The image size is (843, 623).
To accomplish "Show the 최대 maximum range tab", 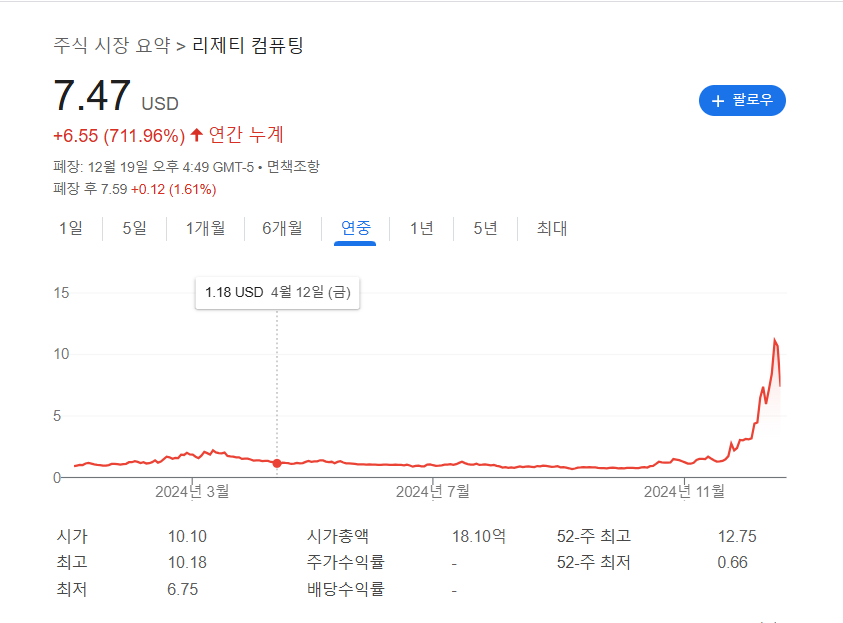I will (x=552, y=228).
